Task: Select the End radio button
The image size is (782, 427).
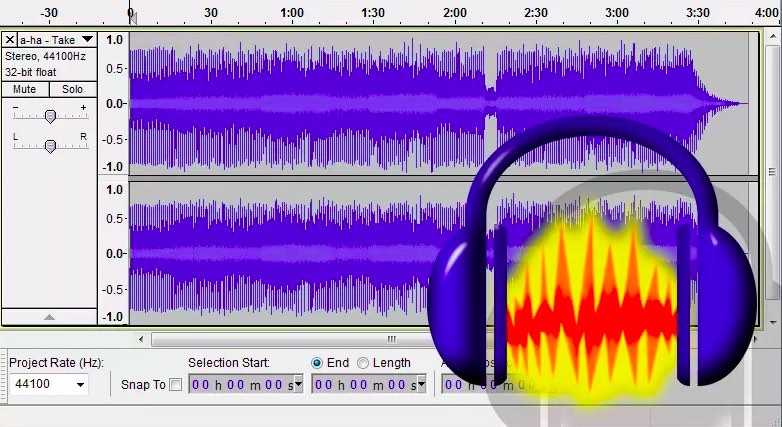Action: (x=317, y=363)
